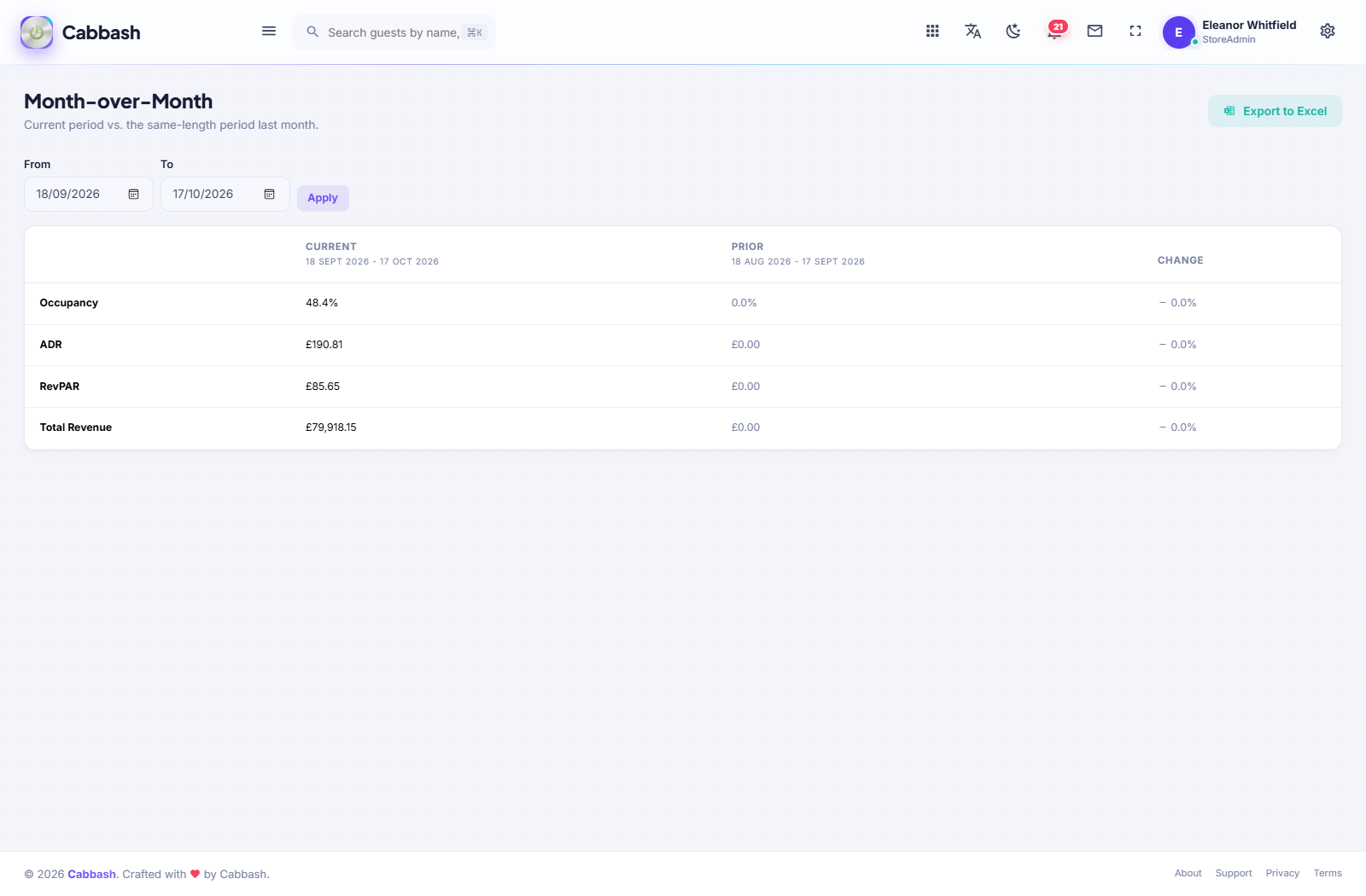This screenshot has height=896, width=1366.
Task: Open Eleanor Whitfield profile menu
Action: click(1229, 32)
